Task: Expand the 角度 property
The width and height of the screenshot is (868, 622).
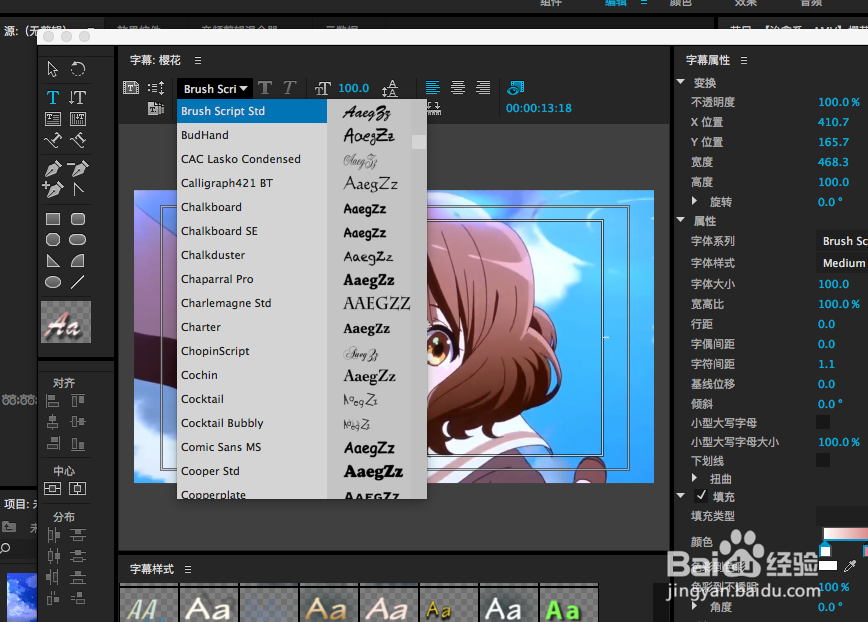Action: 695,606
